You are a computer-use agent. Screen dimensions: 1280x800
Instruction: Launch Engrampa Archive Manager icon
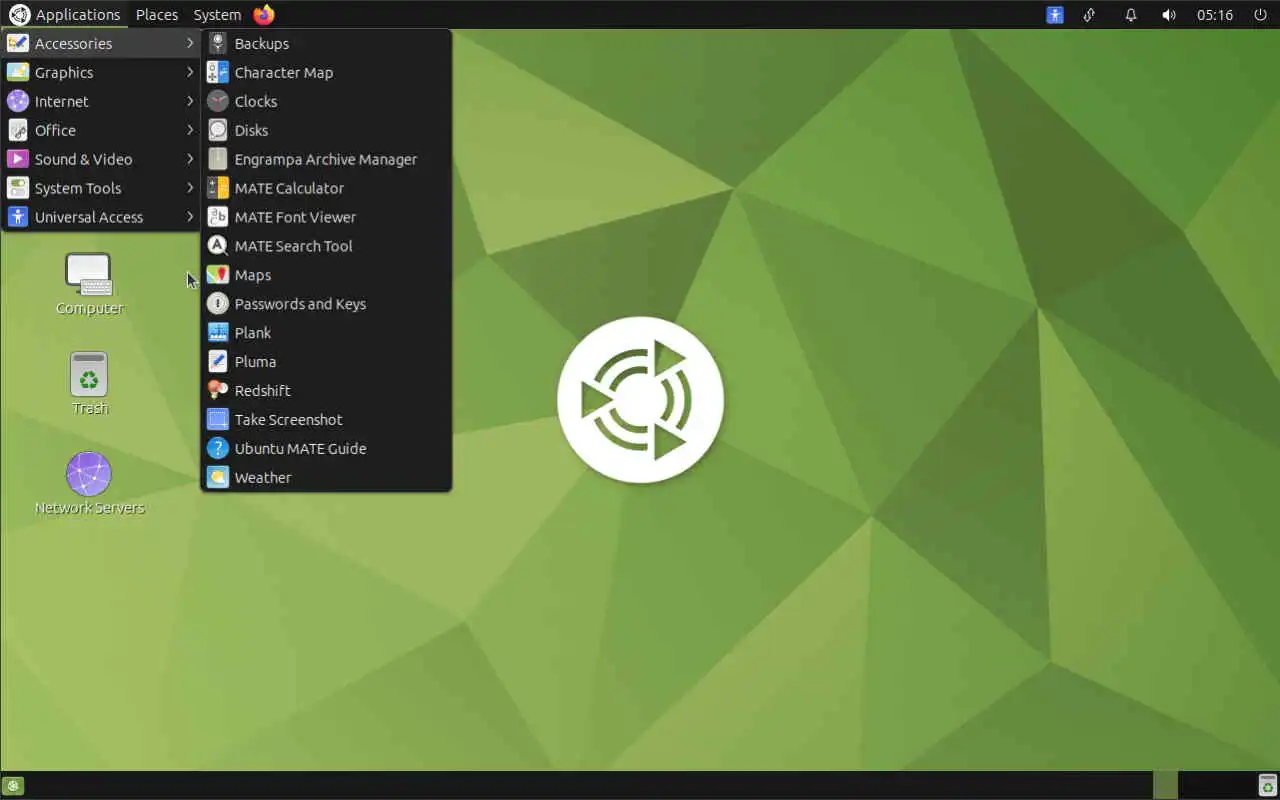[218, 160]
